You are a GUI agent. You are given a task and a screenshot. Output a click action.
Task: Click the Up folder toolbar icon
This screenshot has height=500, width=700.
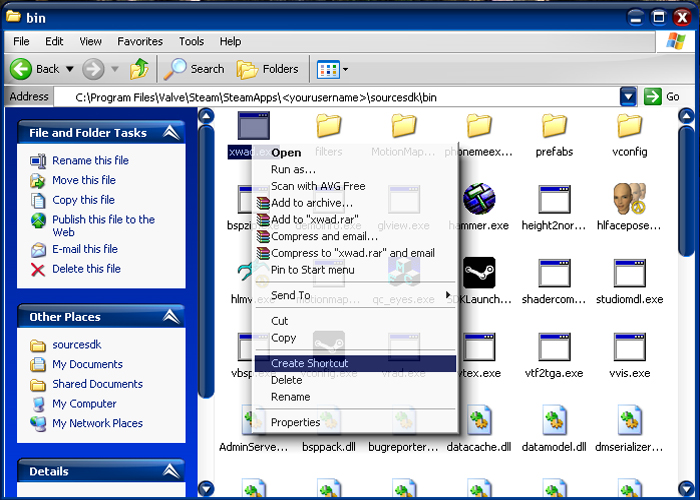[x=139, y=69]
